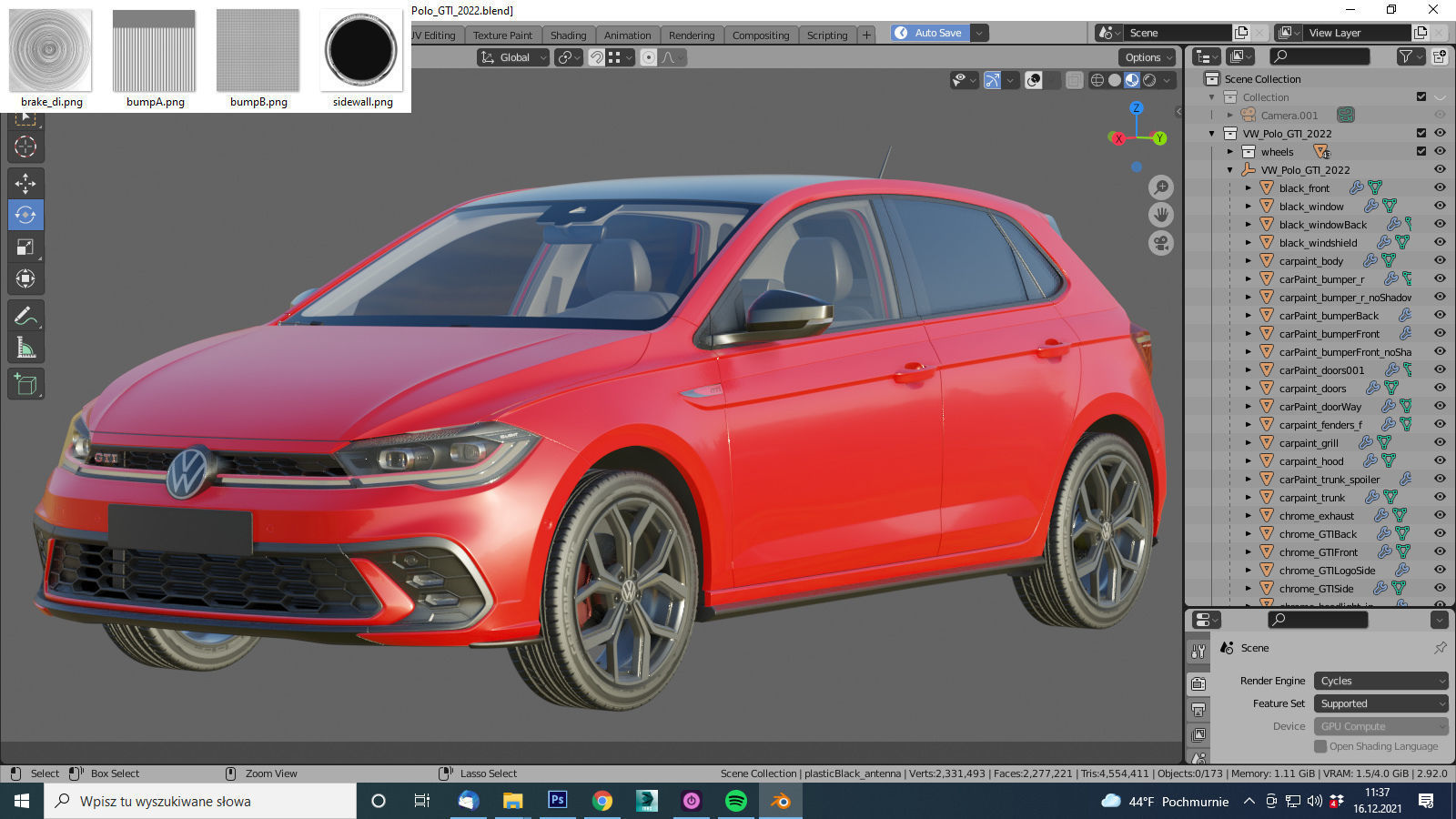Collapse the VW_Polo_GTI_2022 armature tree item
This screenshot has width=1456, height=819.
pos(1230,170)
